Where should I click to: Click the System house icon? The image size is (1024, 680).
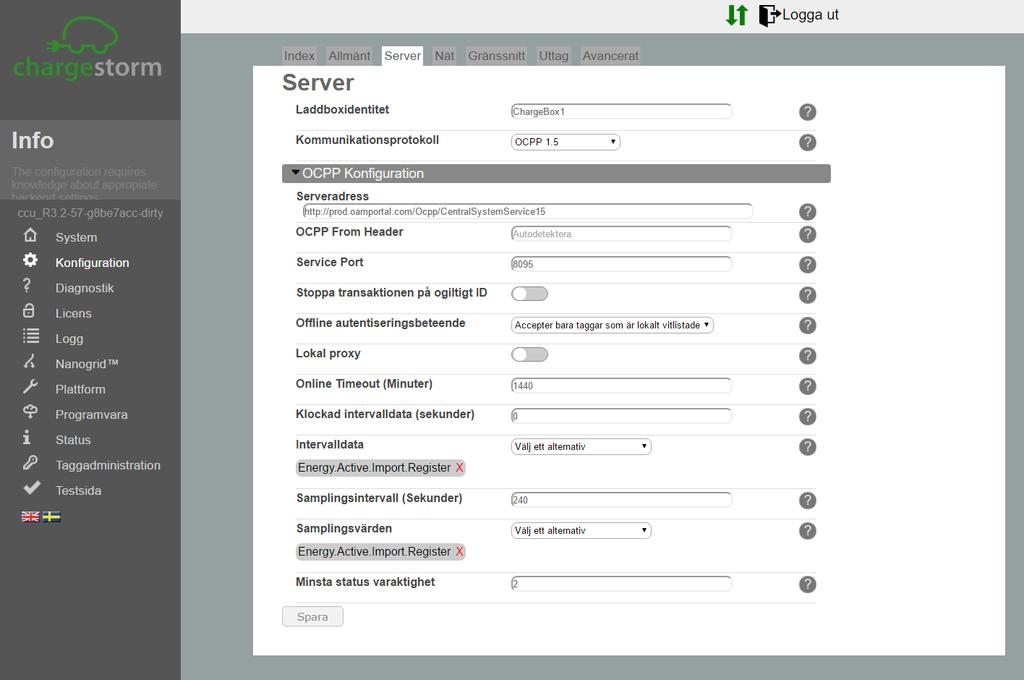[30, 235]
